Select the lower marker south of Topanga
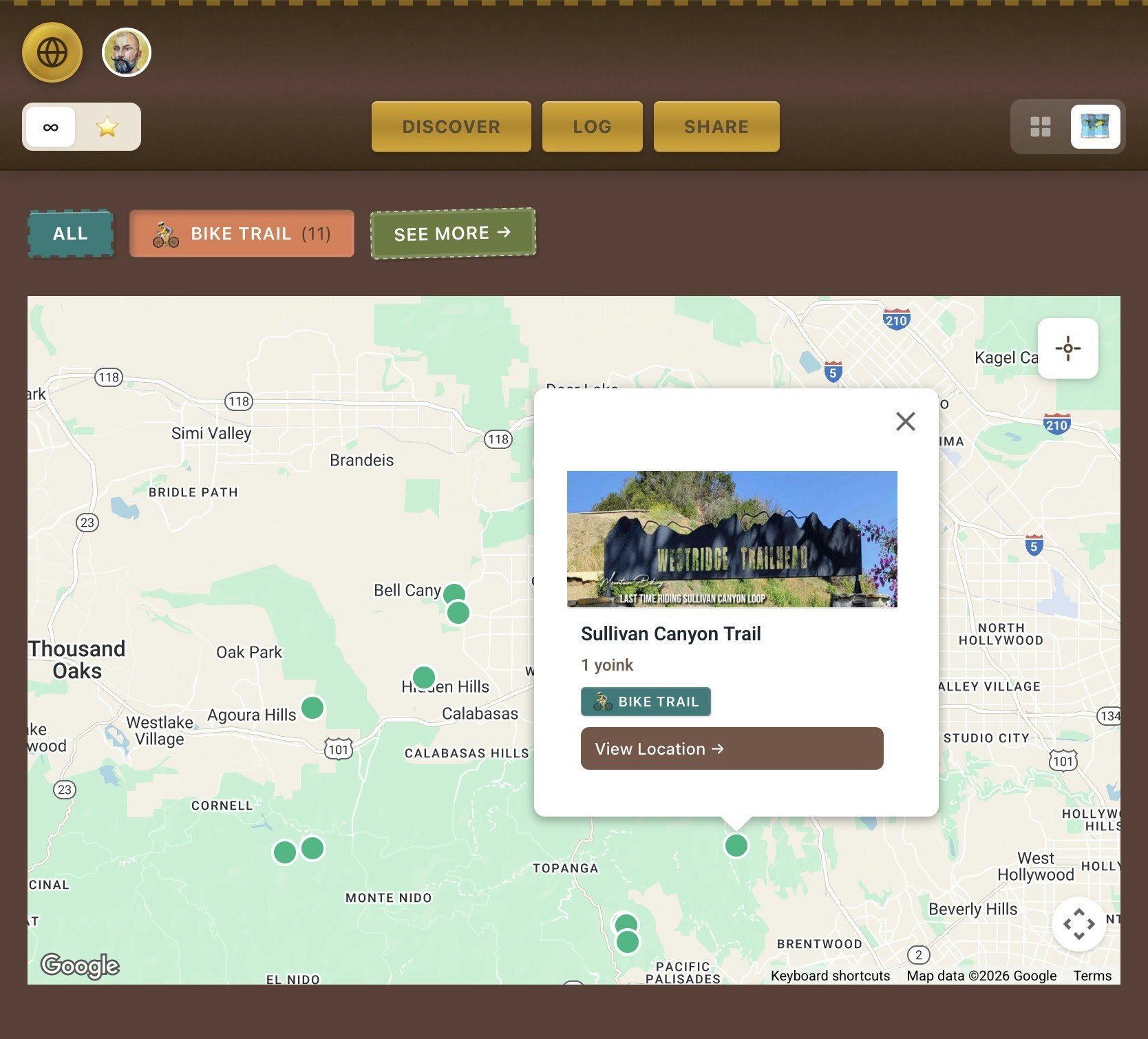 [628, 941]
